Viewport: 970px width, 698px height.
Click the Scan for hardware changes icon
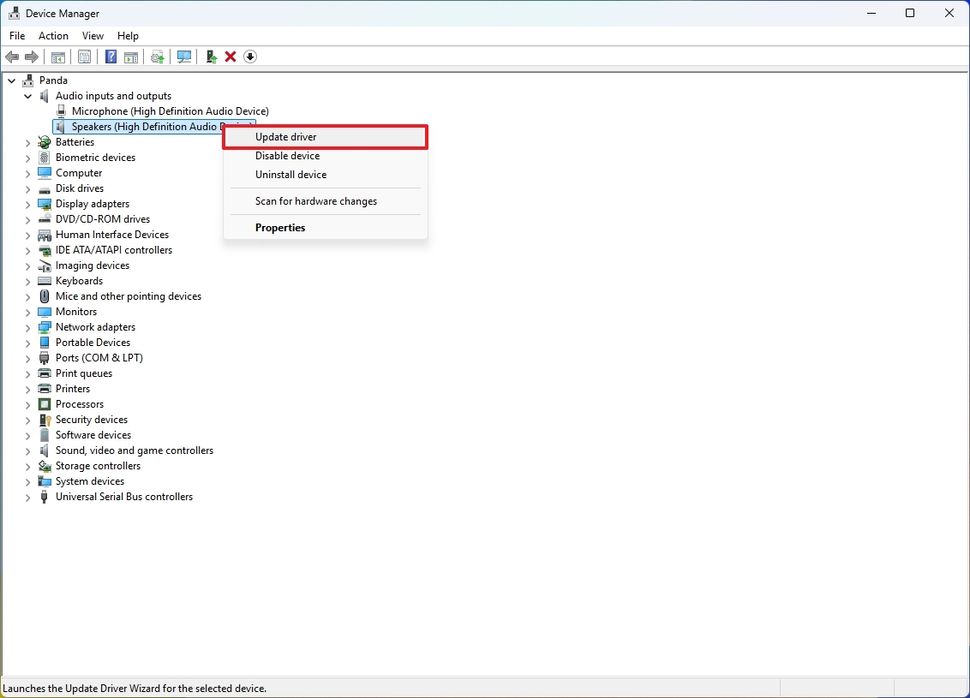point(157,56)
